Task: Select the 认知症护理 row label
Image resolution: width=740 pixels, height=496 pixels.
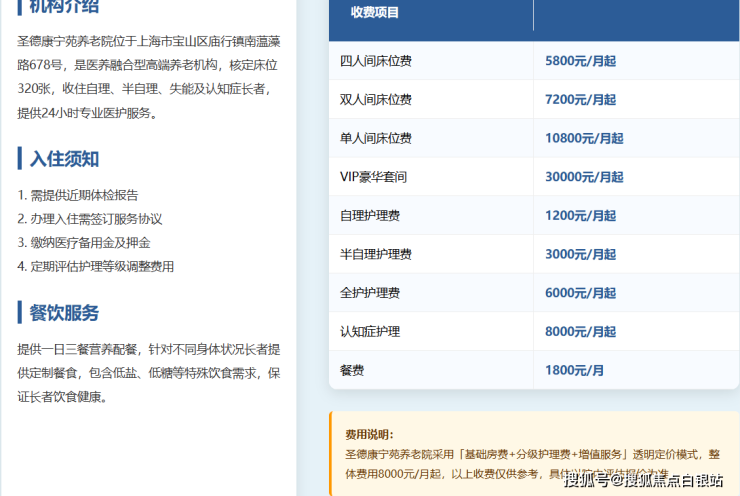Action: 370,332
